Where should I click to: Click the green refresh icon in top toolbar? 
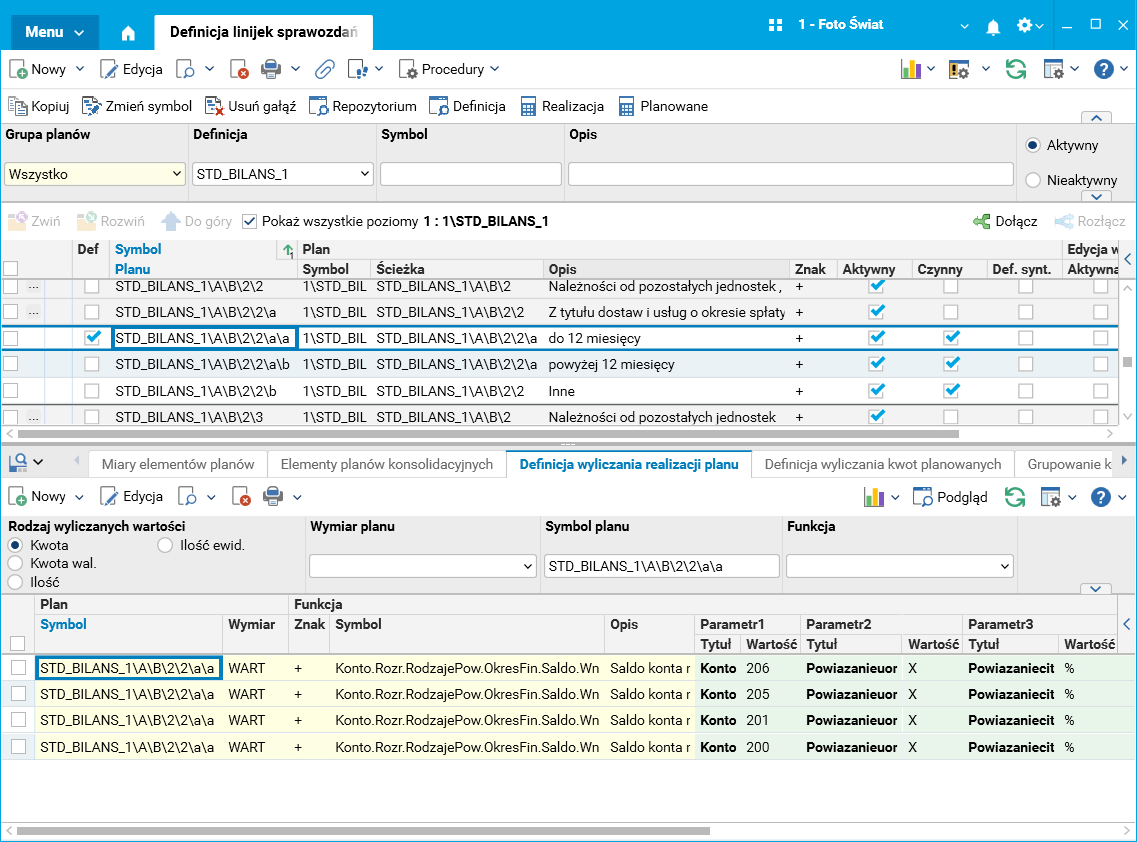1016,69
